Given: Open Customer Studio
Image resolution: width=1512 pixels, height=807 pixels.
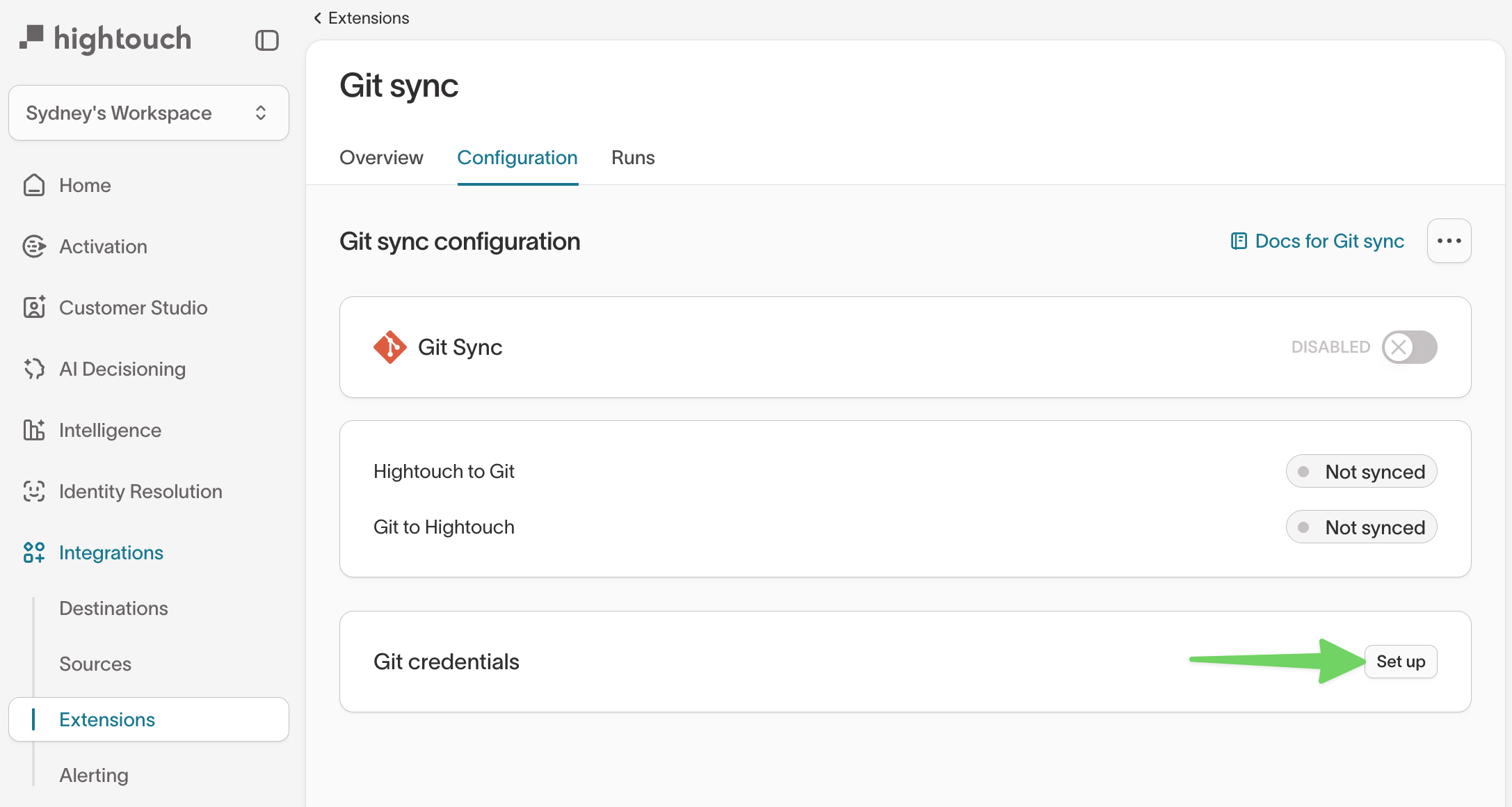Looking at the screenshot, I should [134, 307].
